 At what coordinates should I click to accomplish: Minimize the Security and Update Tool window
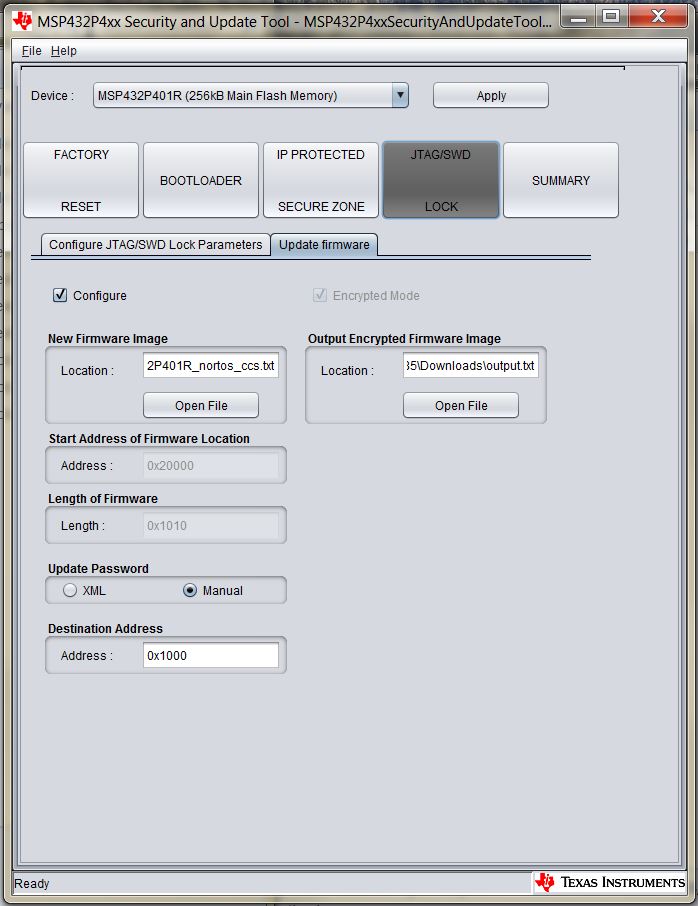578,17
